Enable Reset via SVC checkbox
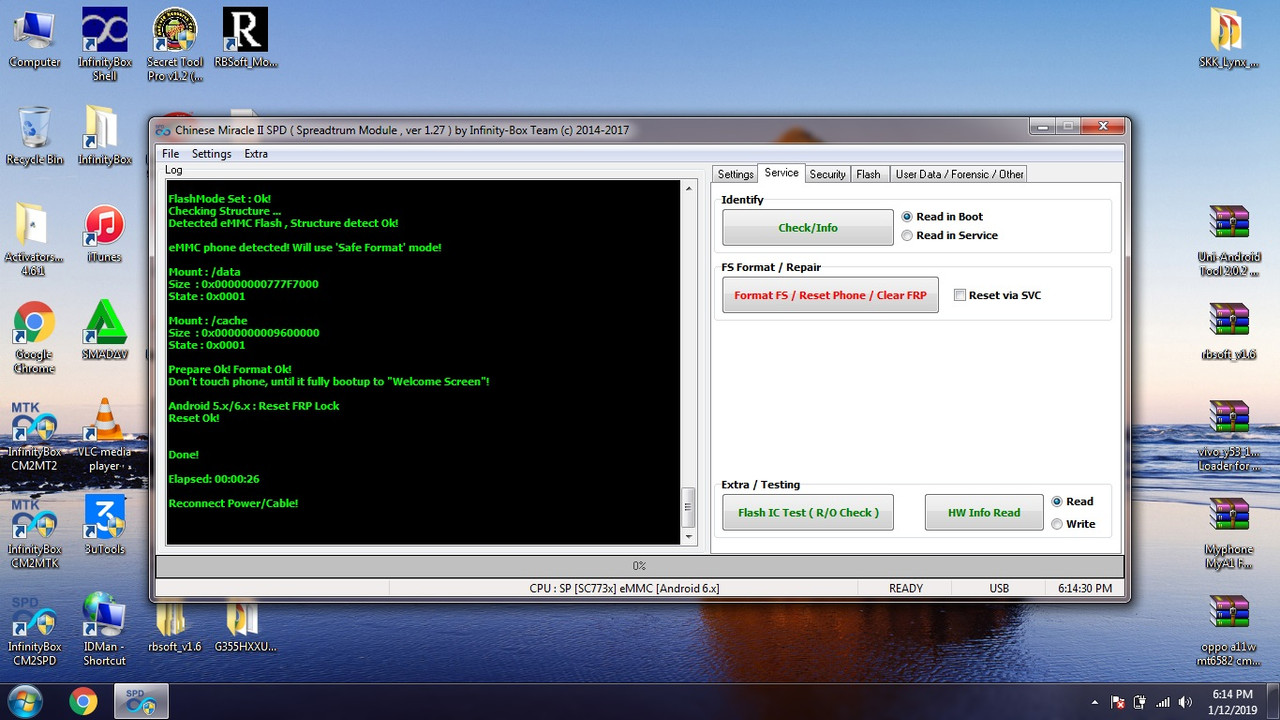 coord(998,295)
